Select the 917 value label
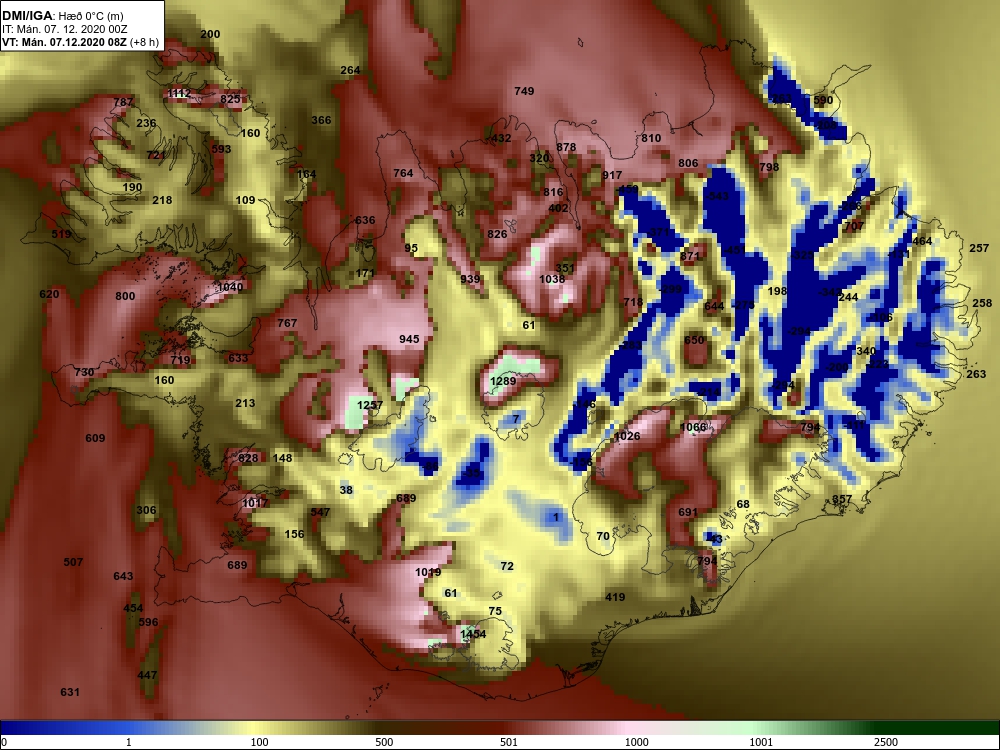This screenshot has width=1000, height=750. coord(612,175)
